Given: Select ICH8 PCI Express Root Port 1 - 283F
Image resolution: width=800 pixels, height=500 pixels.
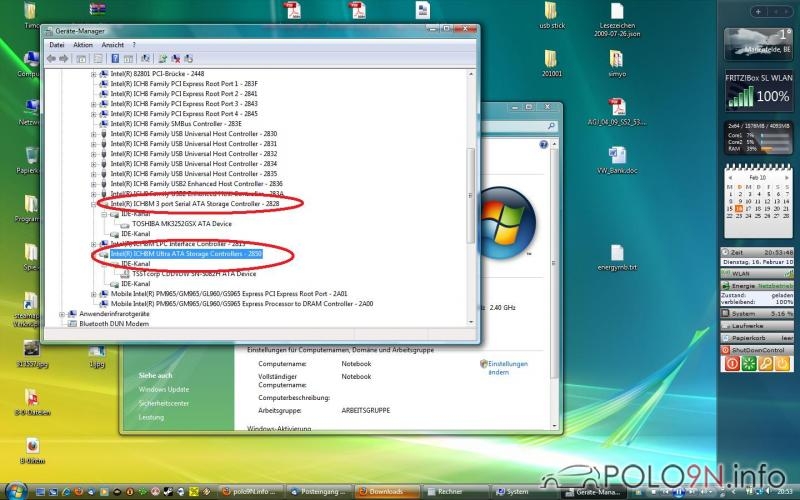Looking at the screenshot, I should point(184,84).
